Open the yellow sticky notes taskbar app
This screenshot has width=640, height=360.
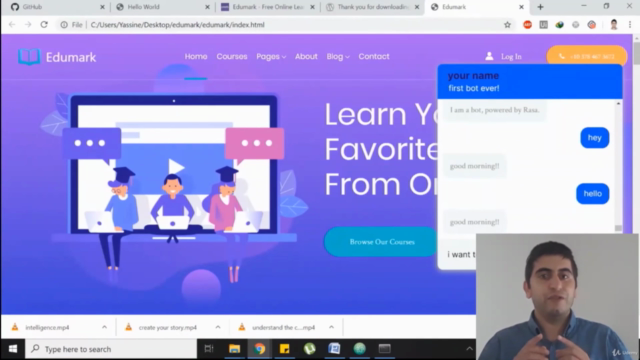pos(284,349)
